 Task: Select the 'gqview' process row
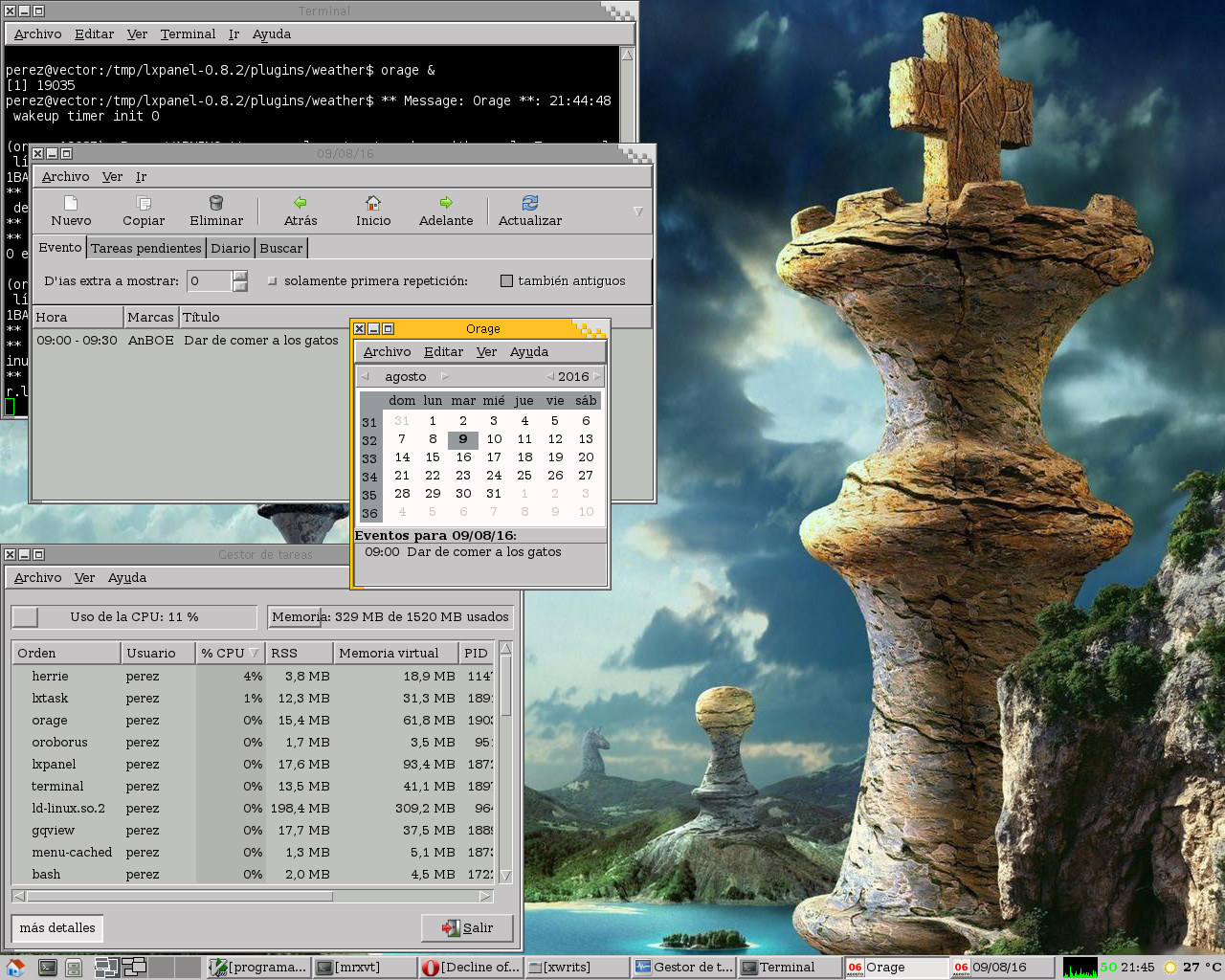(x=254, y=831)
